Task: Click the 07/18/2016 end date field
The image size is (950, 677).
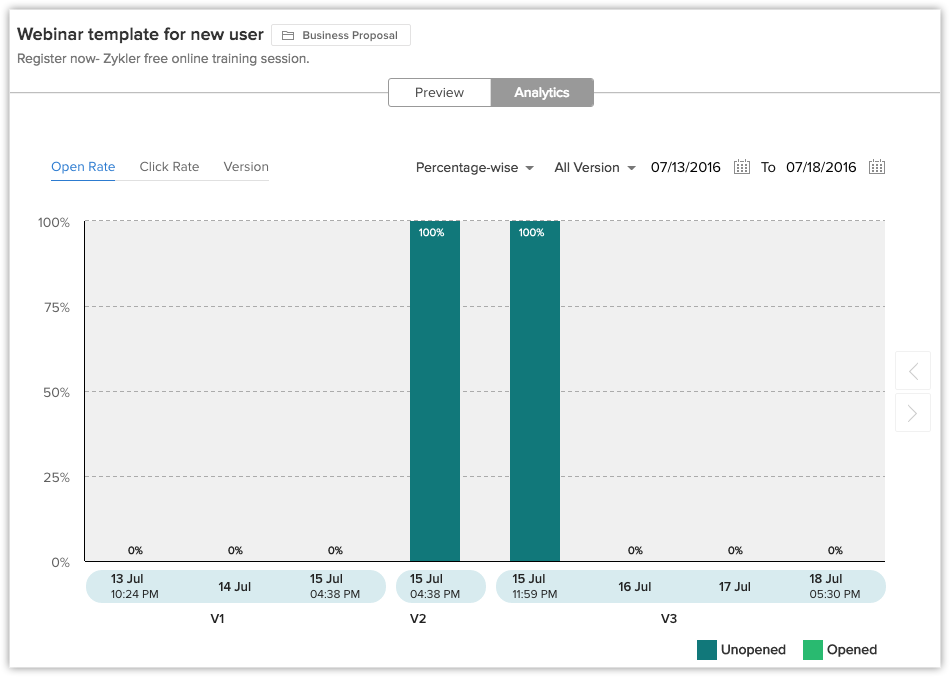Action: (x=821, y=167)
